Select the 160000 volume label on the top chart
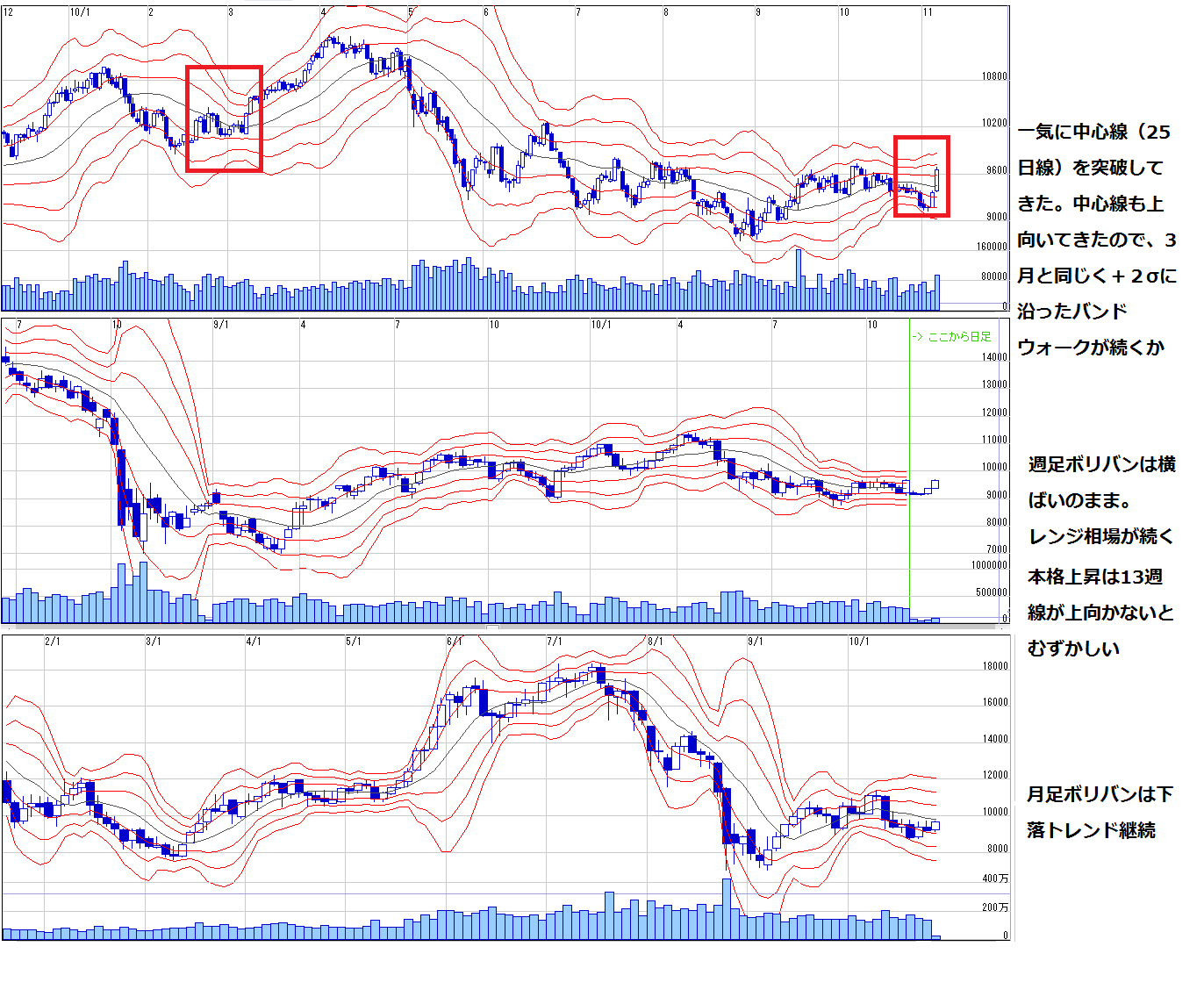The width and height of the screenshot is (1204, 1004). (992, 247)
